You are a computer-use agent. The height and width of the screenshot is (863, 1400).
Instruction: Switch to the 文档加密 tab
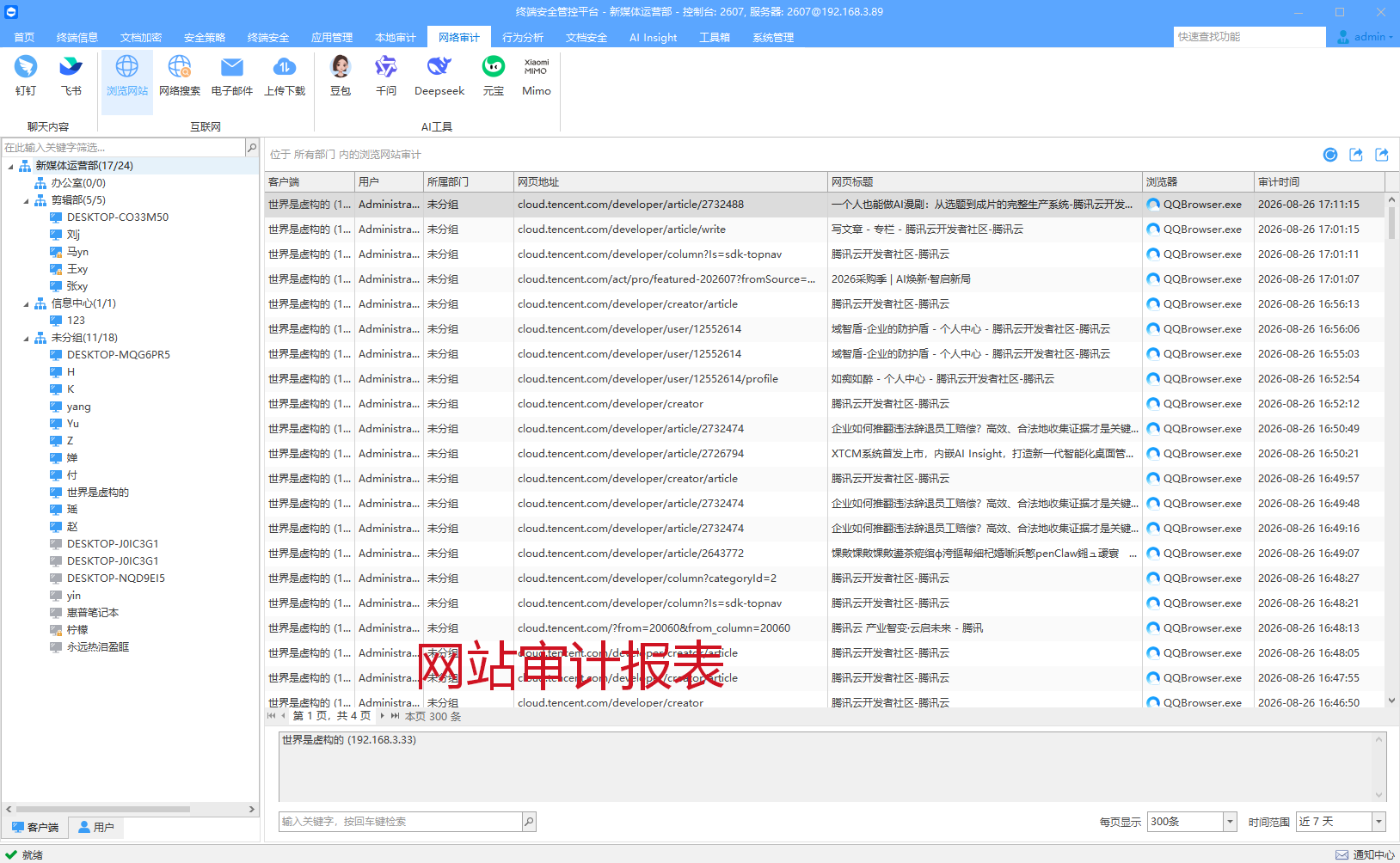point(141,37)
